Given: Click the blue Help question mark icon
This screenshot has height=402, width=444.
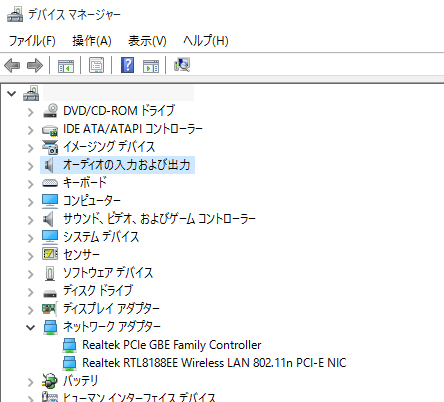Looking at the screenshot, I should click(x=127, y=65).
